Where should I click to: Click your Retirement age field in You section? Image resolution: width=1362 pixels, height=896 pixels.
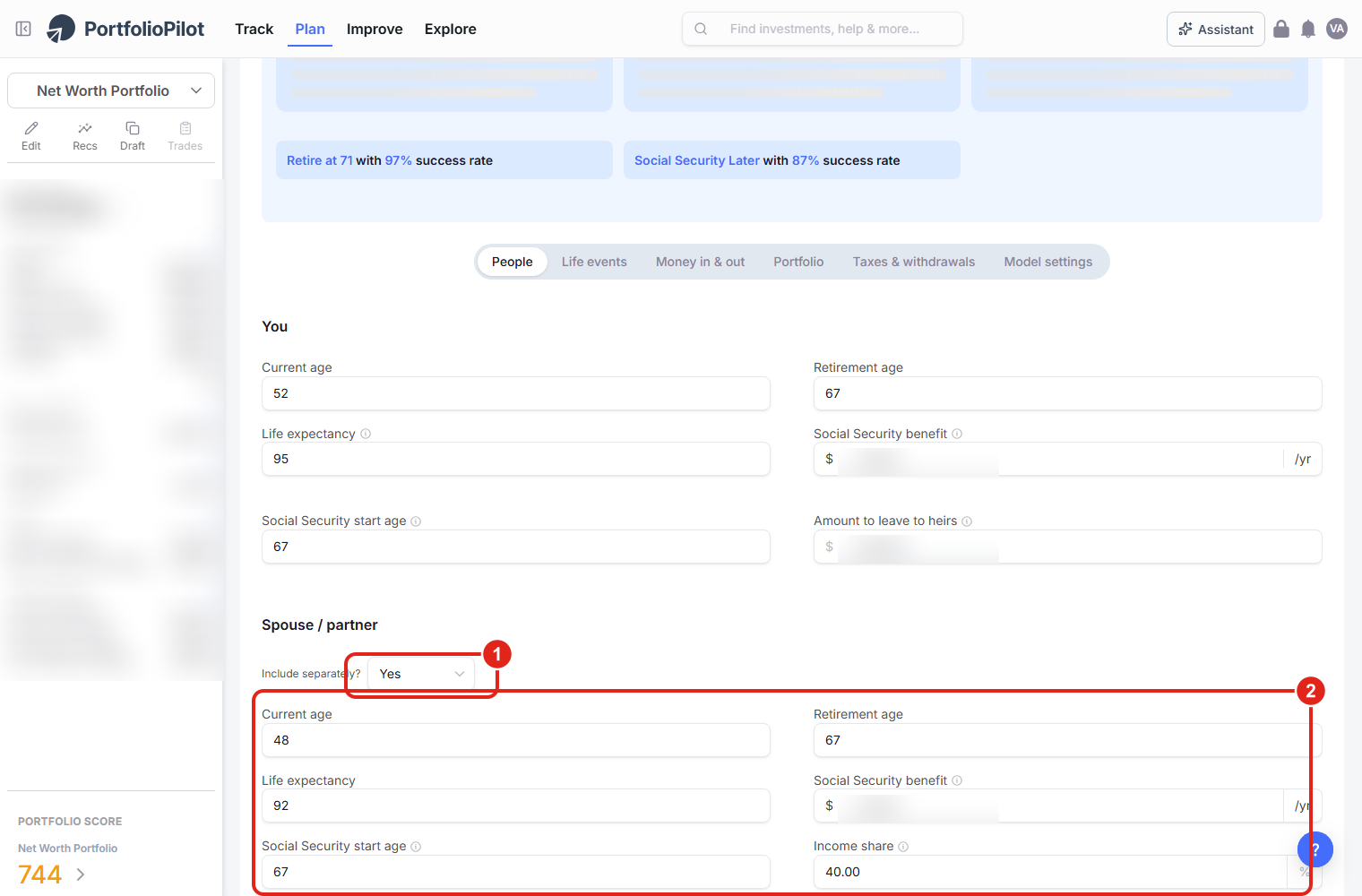1068,393
